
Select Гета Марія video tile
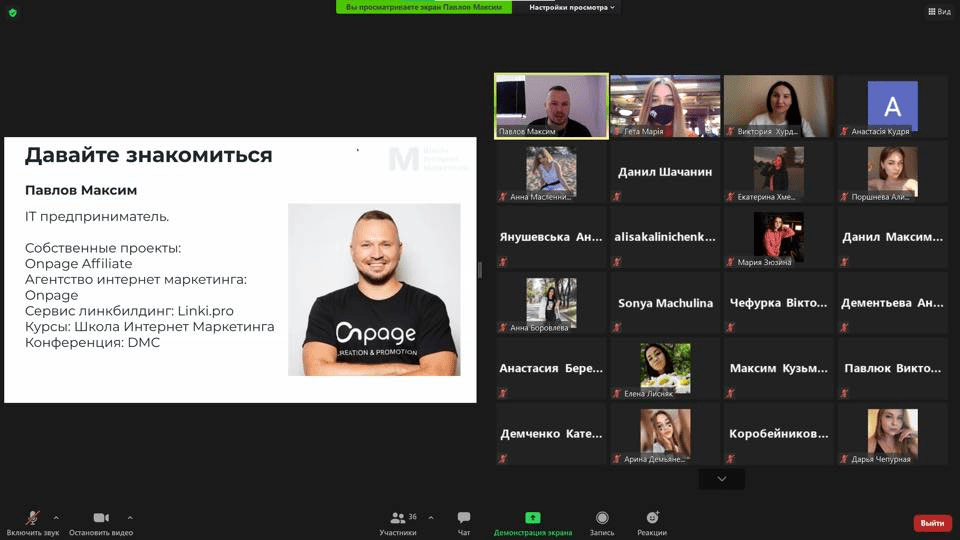[665, 107]
